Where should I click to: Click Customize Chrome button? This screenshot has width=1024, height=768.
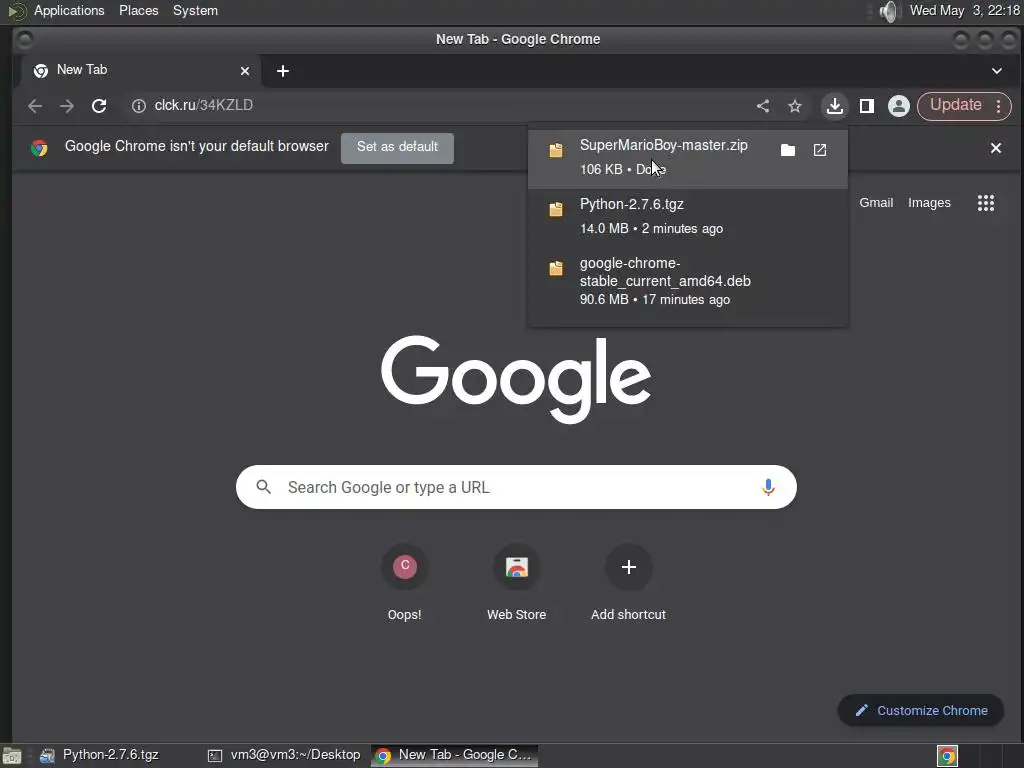pyautogui.click(x=921, y=711)
